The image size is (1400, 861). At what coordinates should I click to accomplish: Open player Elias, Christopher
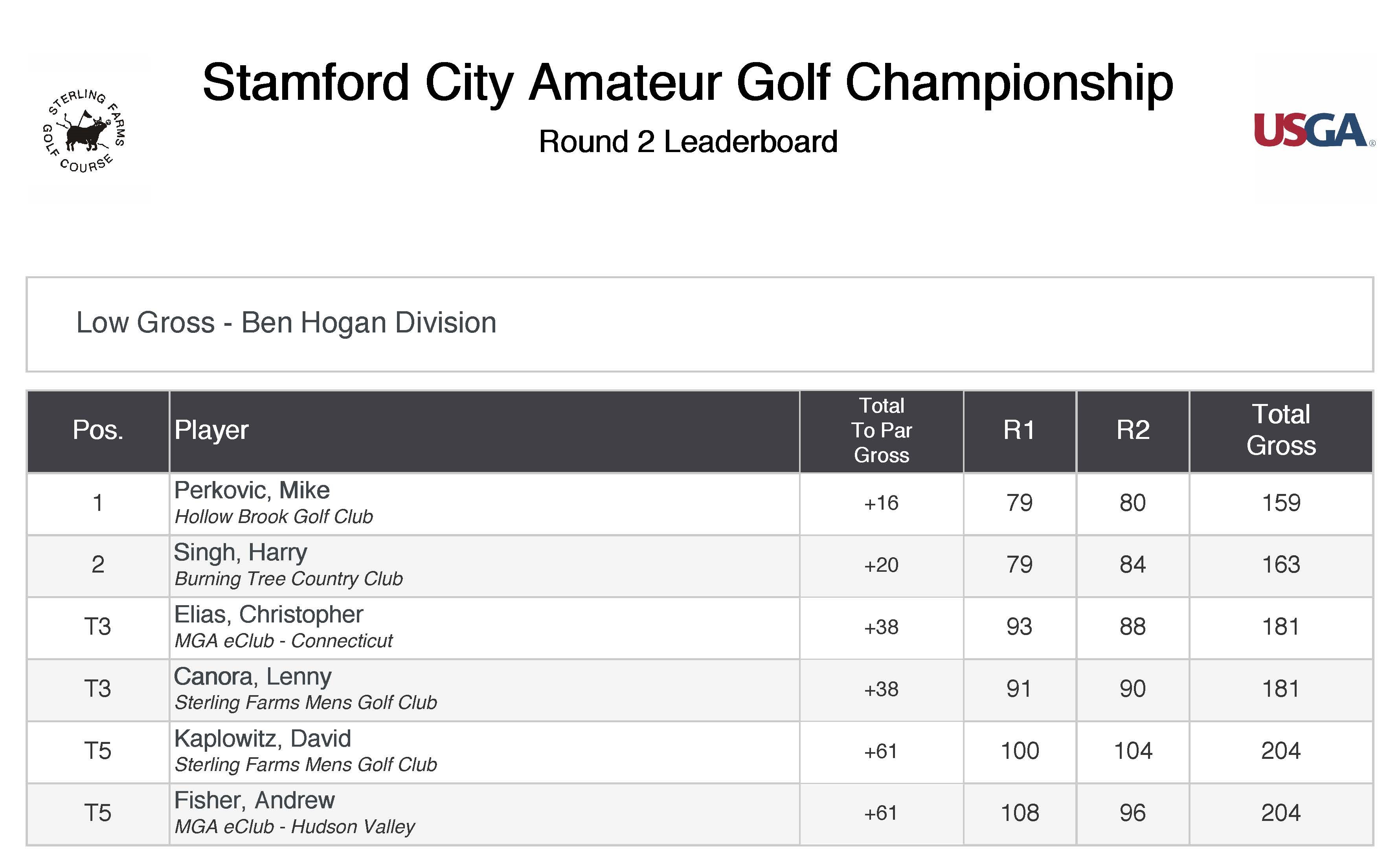pyautogui.click(x=268, y=615)
